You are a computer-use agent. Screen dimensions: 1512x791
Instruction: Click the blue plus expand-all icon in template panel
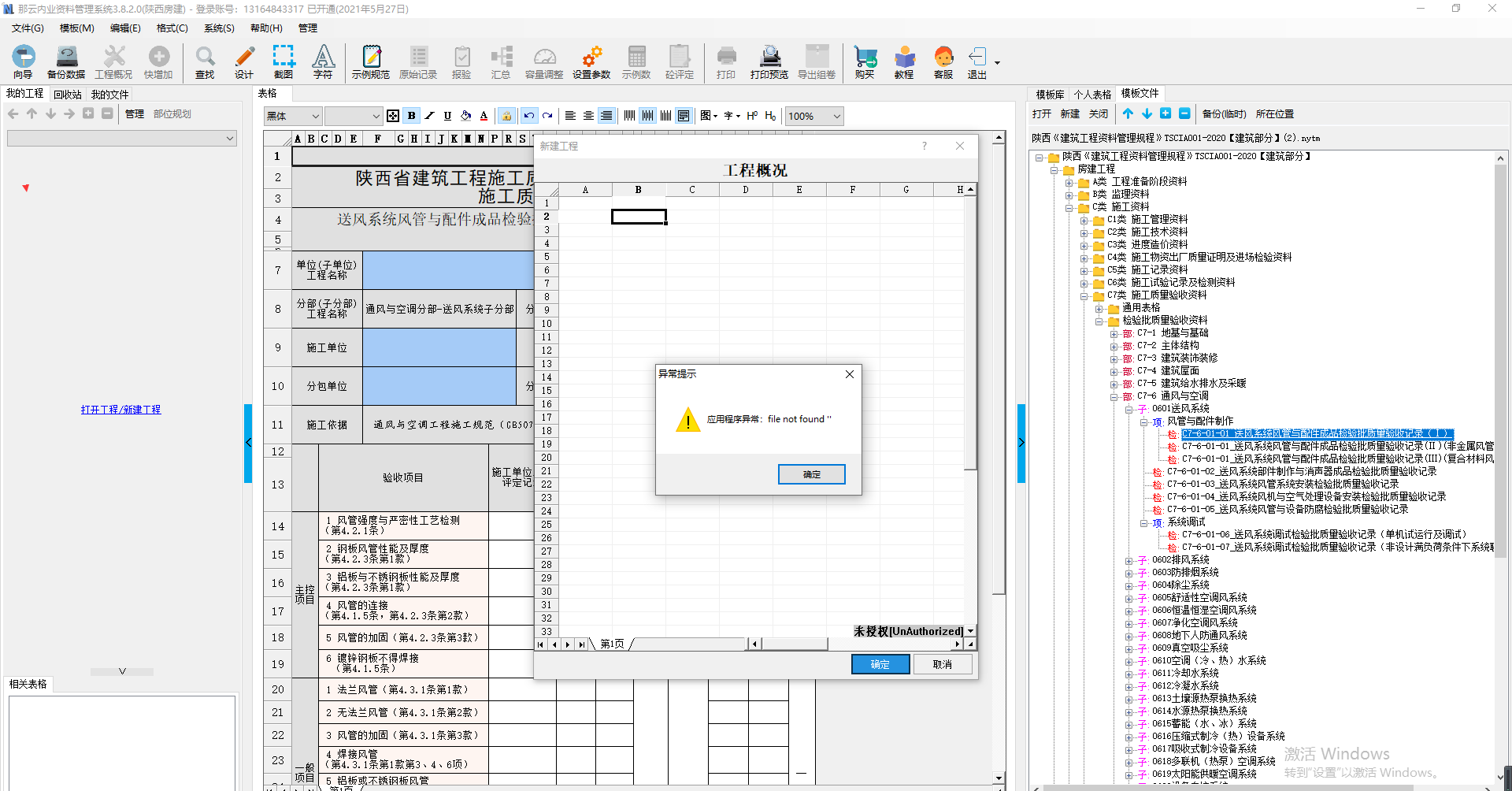tap(1165, 113)
